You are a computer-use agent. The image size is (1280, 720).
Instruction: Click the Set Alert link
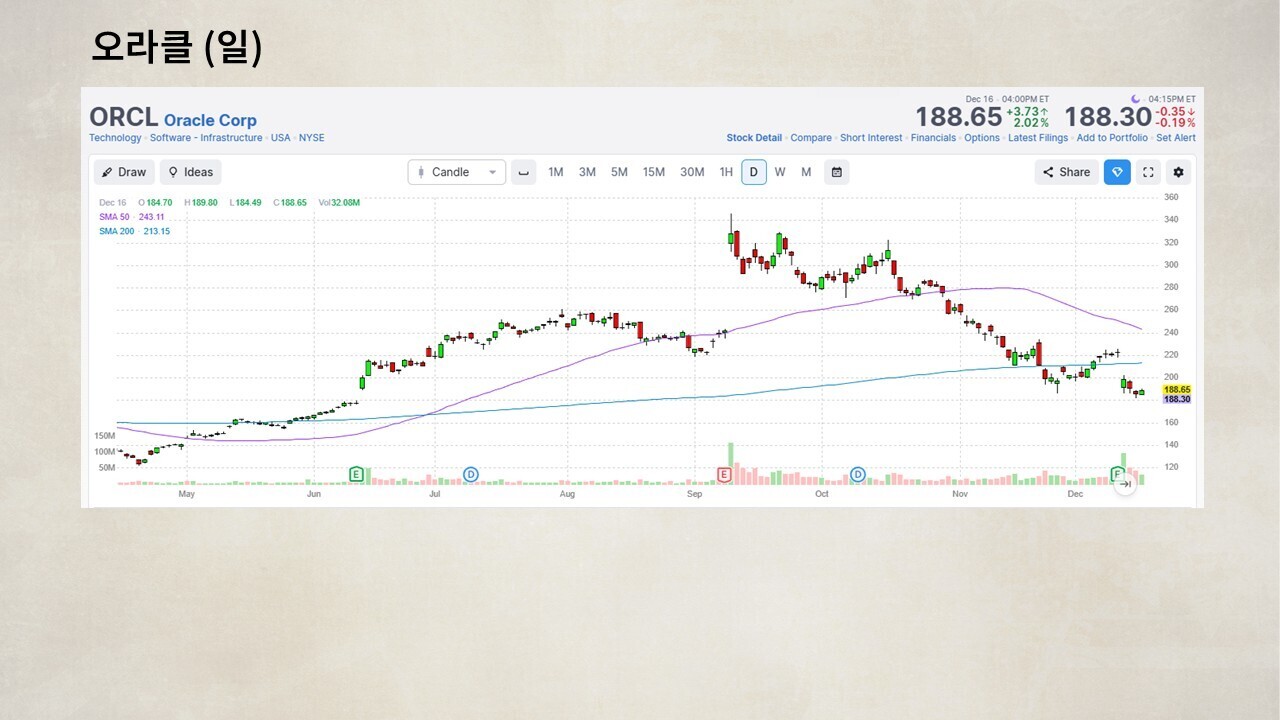click(x=1176, y=138)
